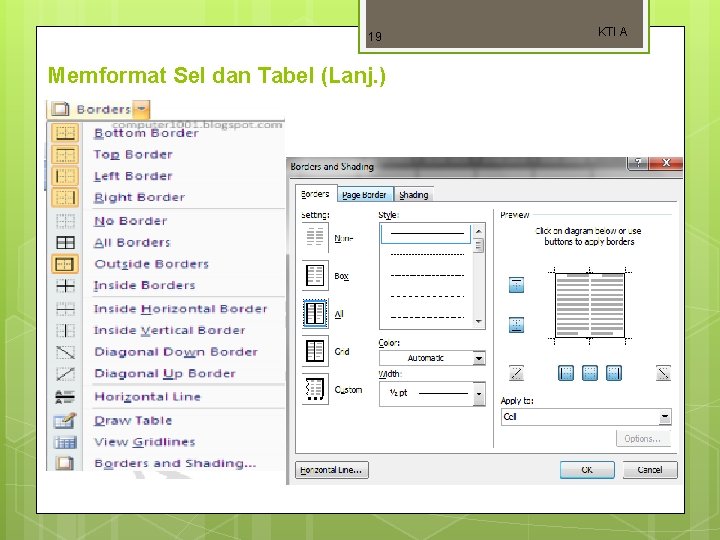Select the Custom setting icon

click(x=315, y=389)
